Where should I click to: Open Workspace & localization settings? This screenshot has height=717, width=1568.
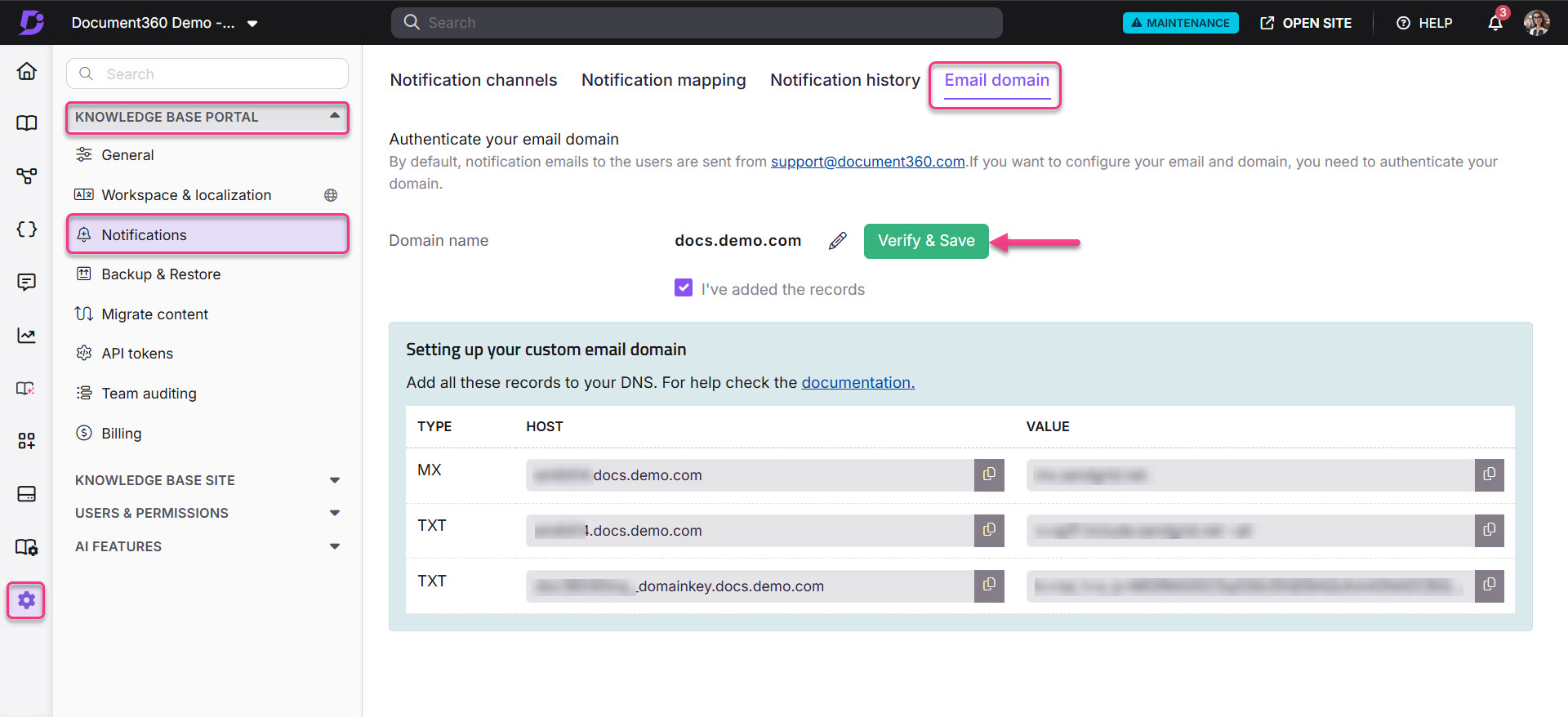click(x=186, y=195)
